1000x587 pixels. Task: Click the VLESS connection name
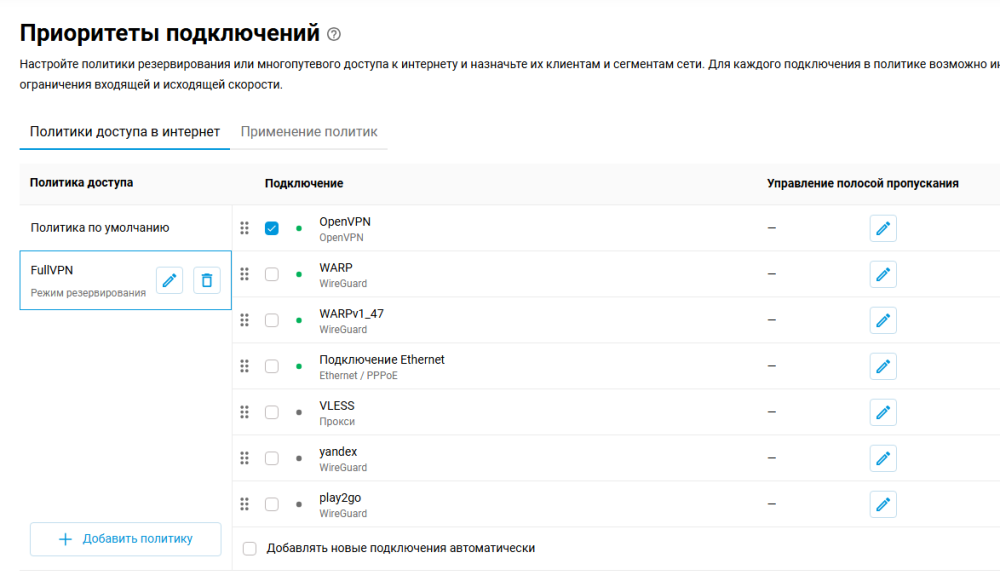[337, 405]
